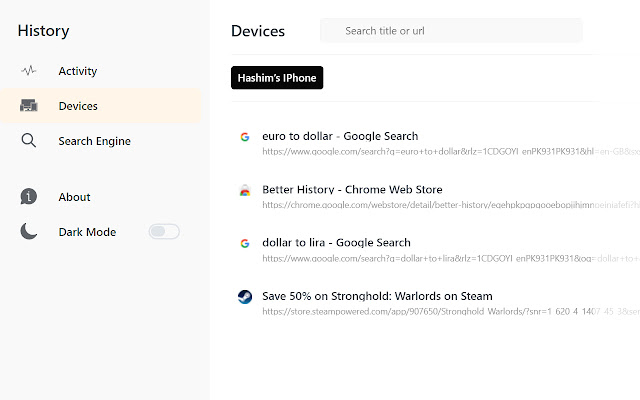
Task: Open the About menu item
Action: [x=74, y=197]
